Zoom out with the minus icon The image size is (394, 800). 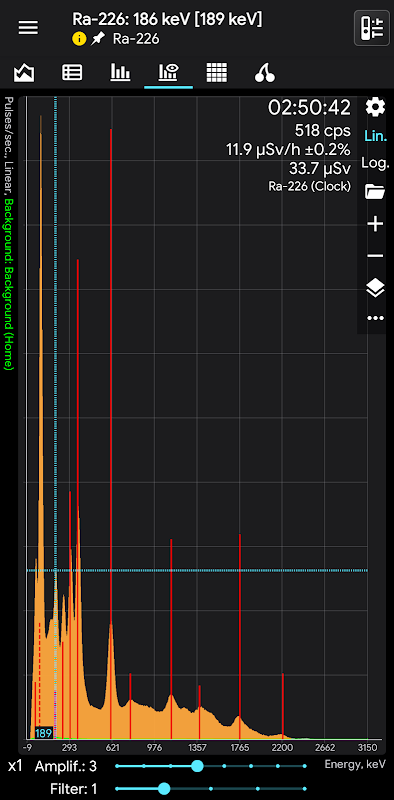pyautogui.click(x=375, y=255)
